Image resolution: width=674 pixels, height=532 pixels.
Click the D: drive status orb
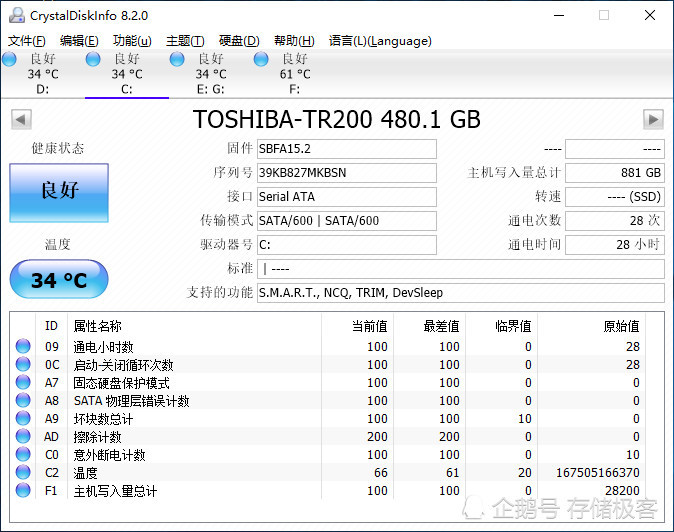pyautogui.click(x=9, y=59)
